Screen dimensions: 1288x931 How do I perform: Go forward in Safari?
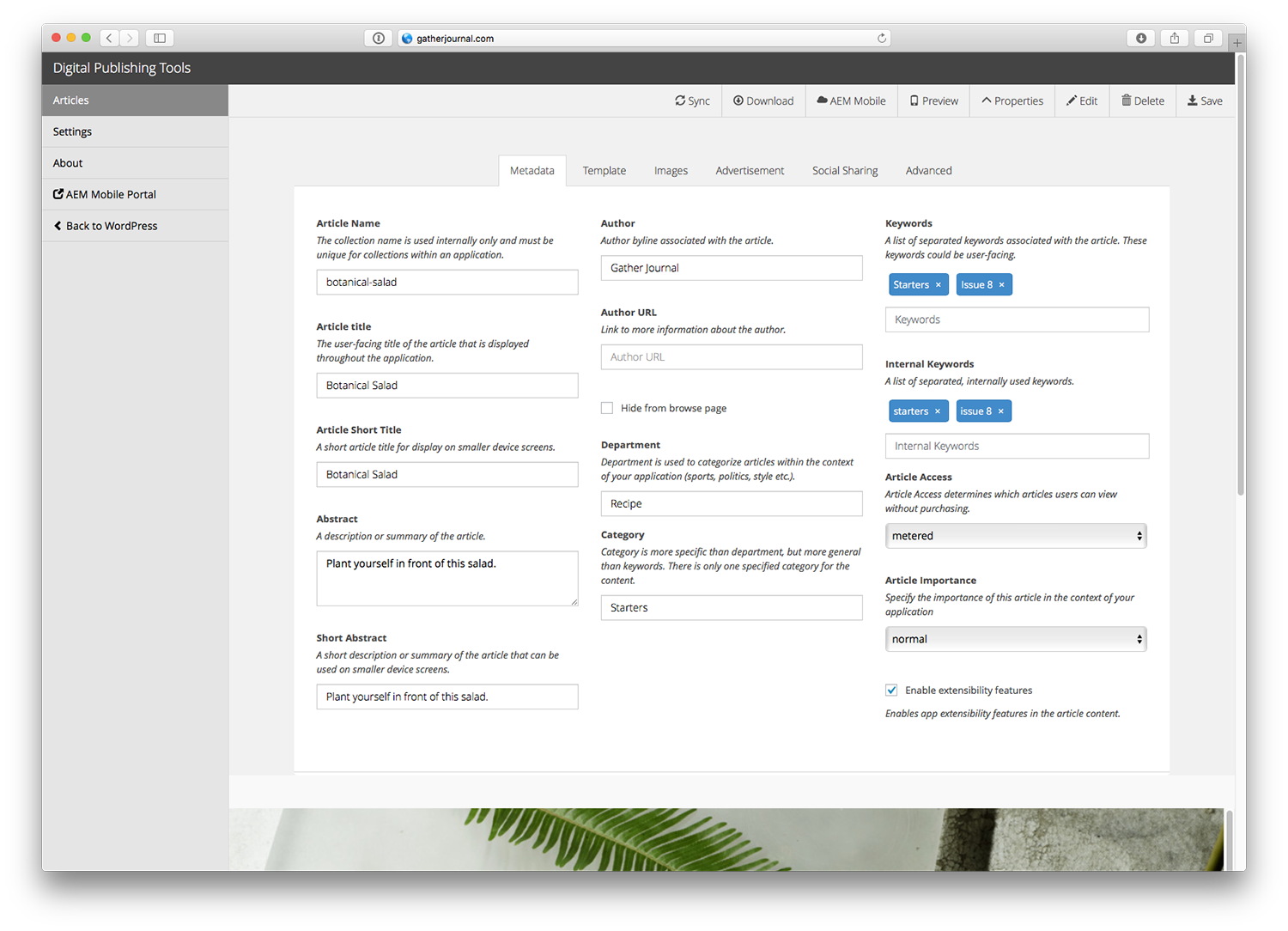[x=130, y=38]
